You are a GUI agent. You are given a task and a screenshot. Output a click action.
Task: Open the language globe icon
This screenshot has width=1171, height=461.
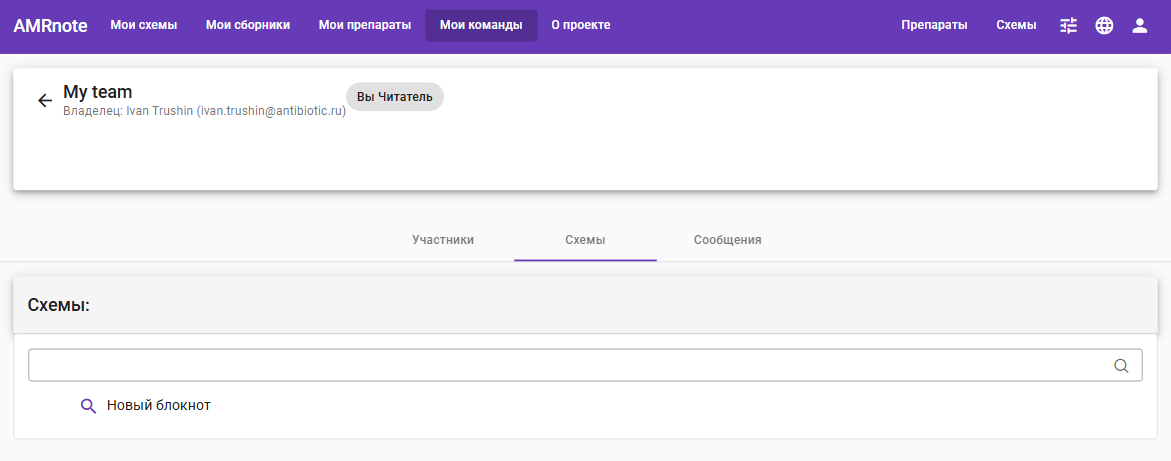click(1104, 25)
